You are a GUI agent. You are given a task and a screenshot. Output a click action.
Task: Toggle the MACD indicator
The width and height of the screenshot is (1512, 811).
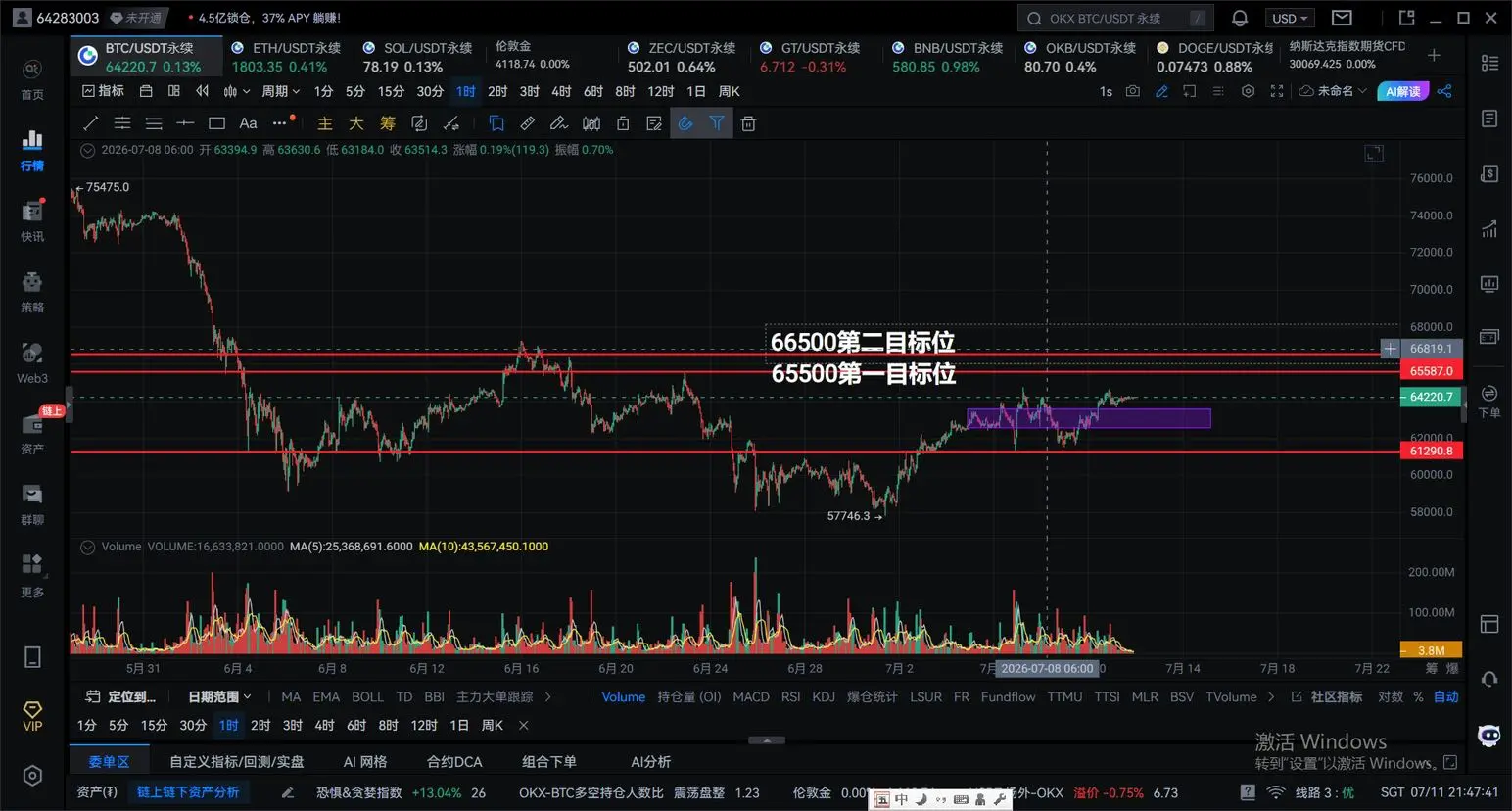click(x=751, y=697)
